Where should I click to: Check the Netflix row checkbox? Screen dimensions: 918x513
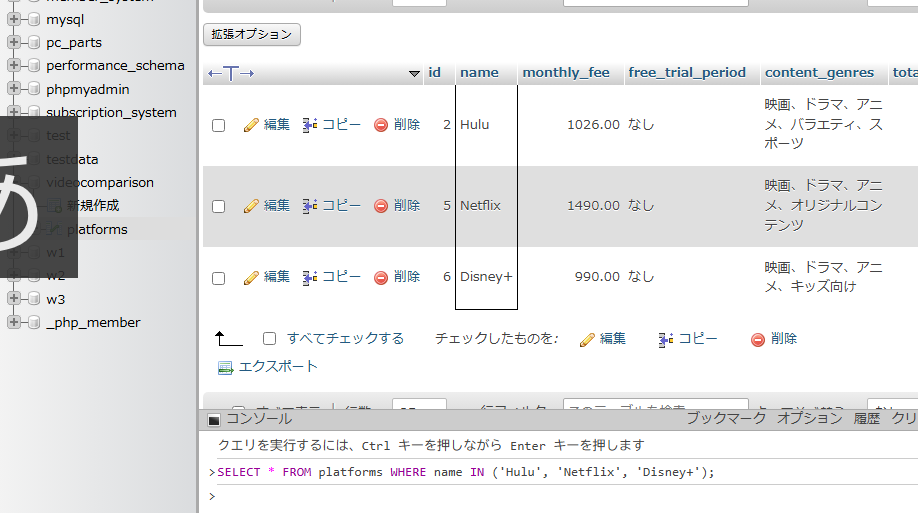[x=219, y=207]
